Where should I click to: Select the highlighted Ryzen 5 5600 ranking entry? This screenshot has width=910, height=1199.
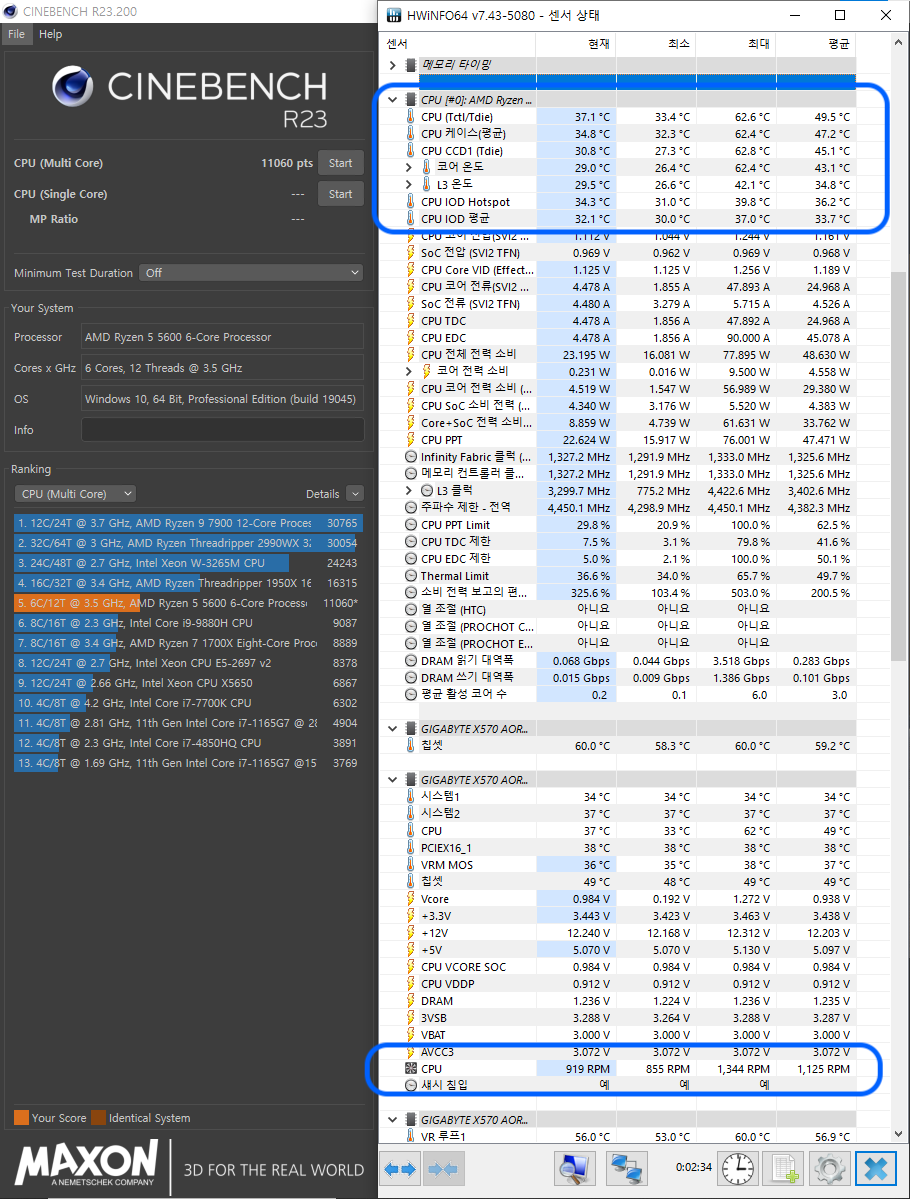(188, 603)
